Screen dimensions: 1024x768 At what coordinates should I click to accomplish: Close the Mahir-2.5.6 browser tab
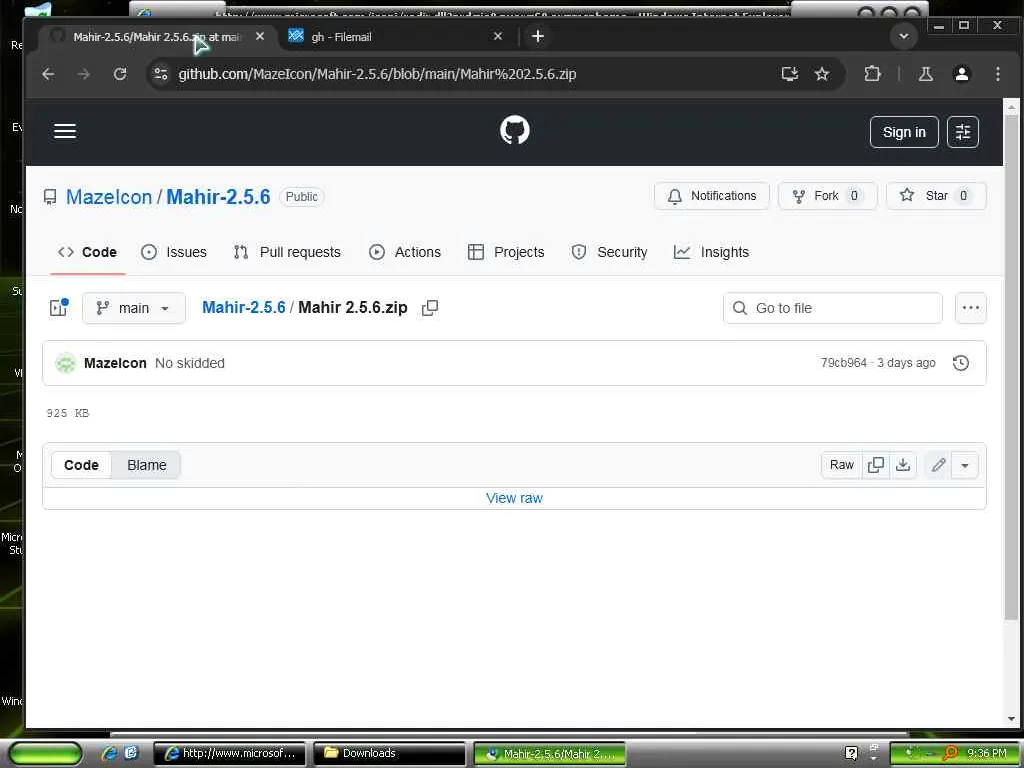[260, 36]
